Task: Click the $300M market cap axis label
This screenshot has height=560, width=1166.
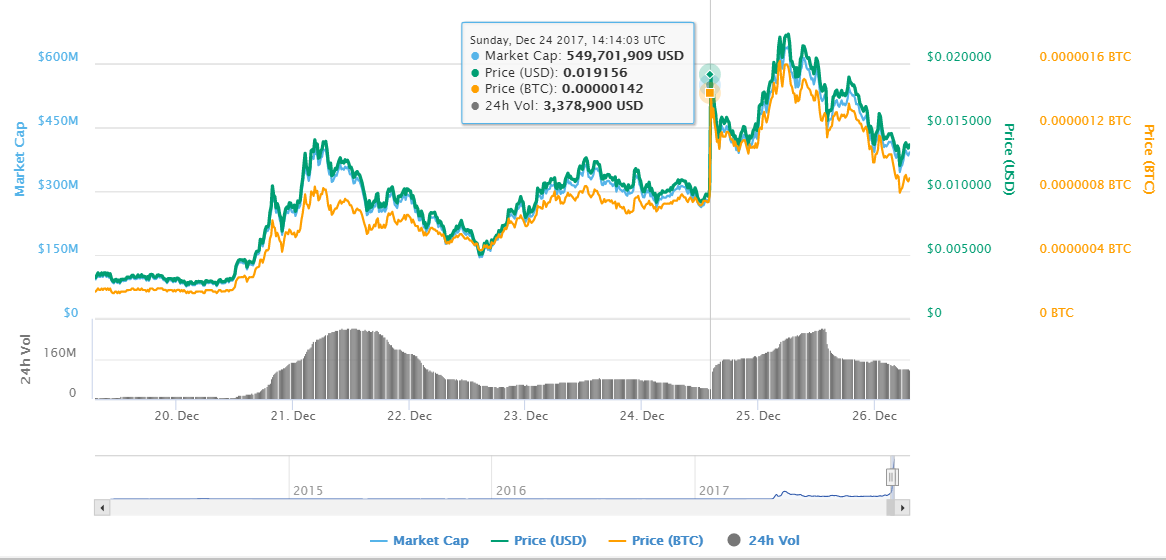Action: coord(57,184)
